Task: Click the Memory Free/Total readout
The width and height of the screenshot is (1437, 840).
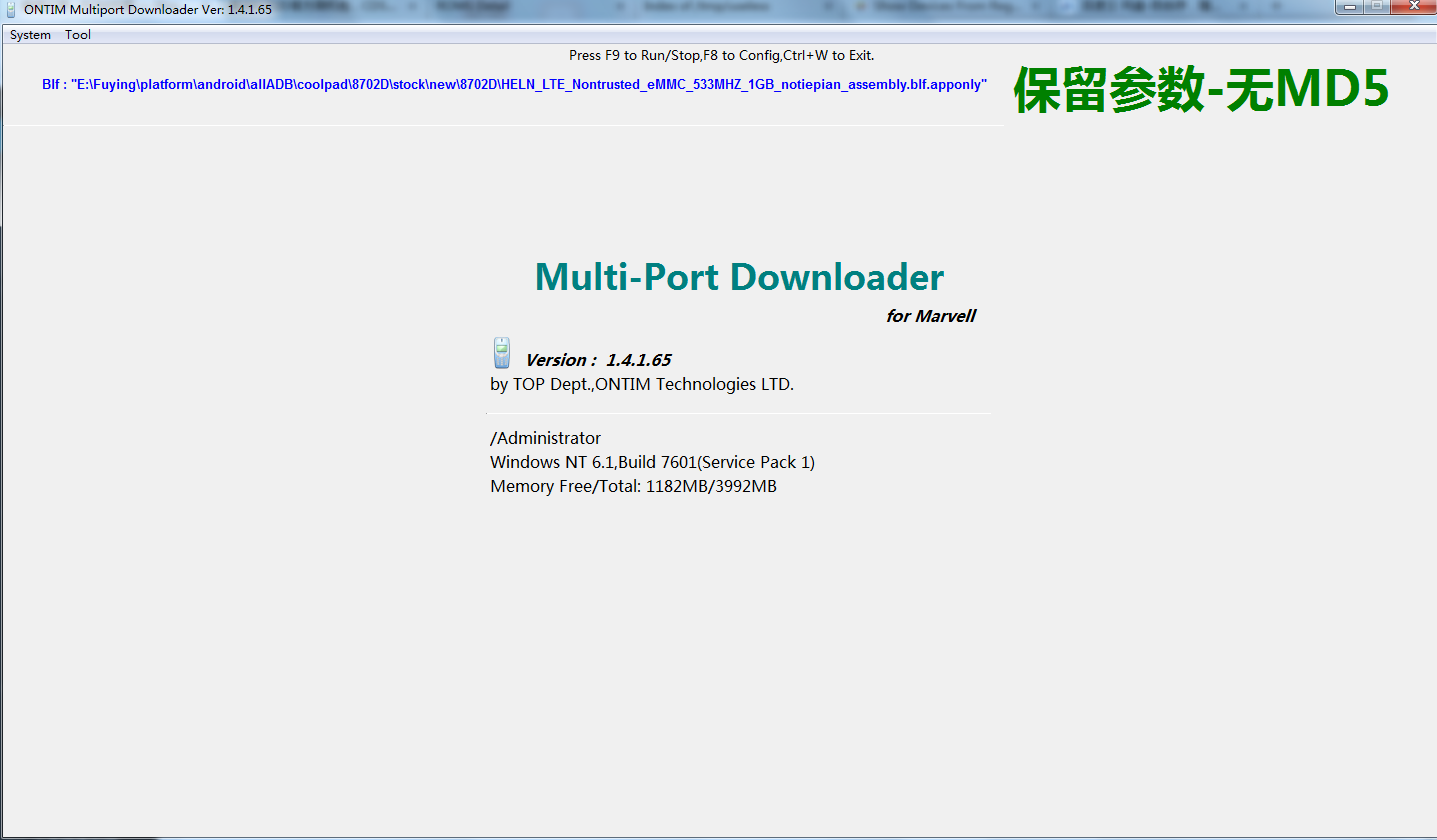Action: (x=633, y=486)
